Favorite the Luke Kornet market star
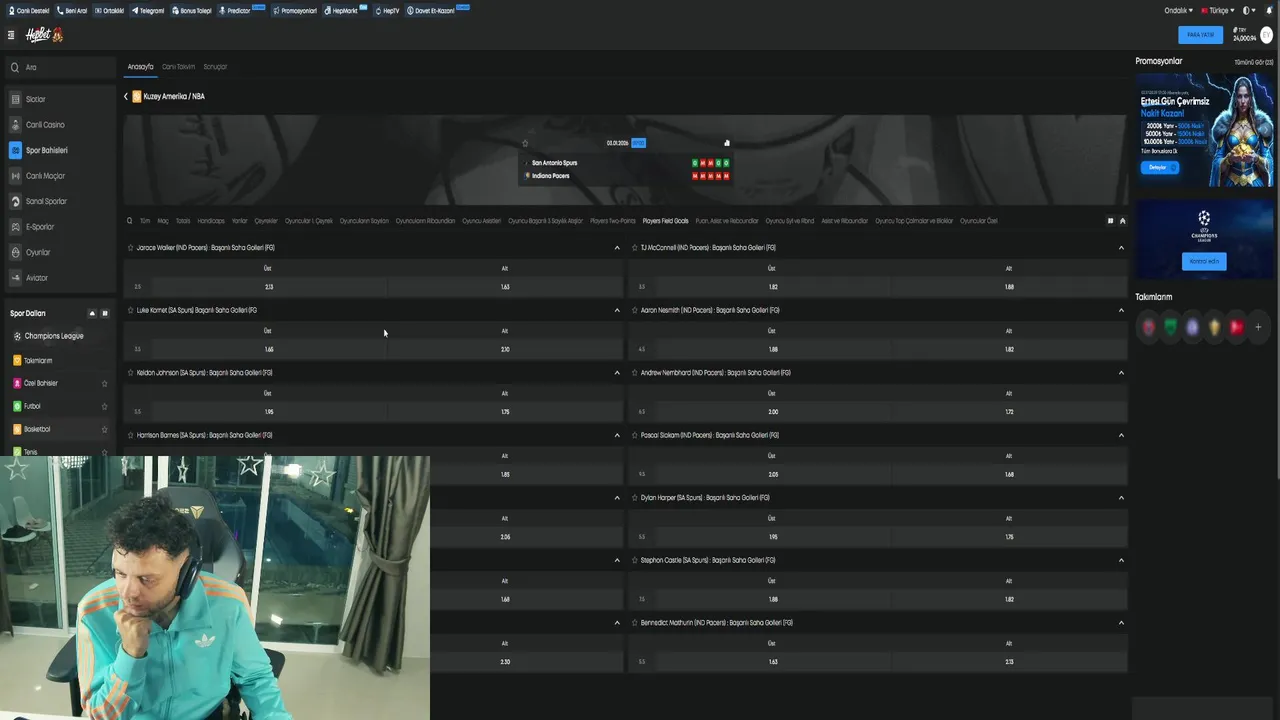The height and width of the screenshot is (720, 1280). point(130,310)
